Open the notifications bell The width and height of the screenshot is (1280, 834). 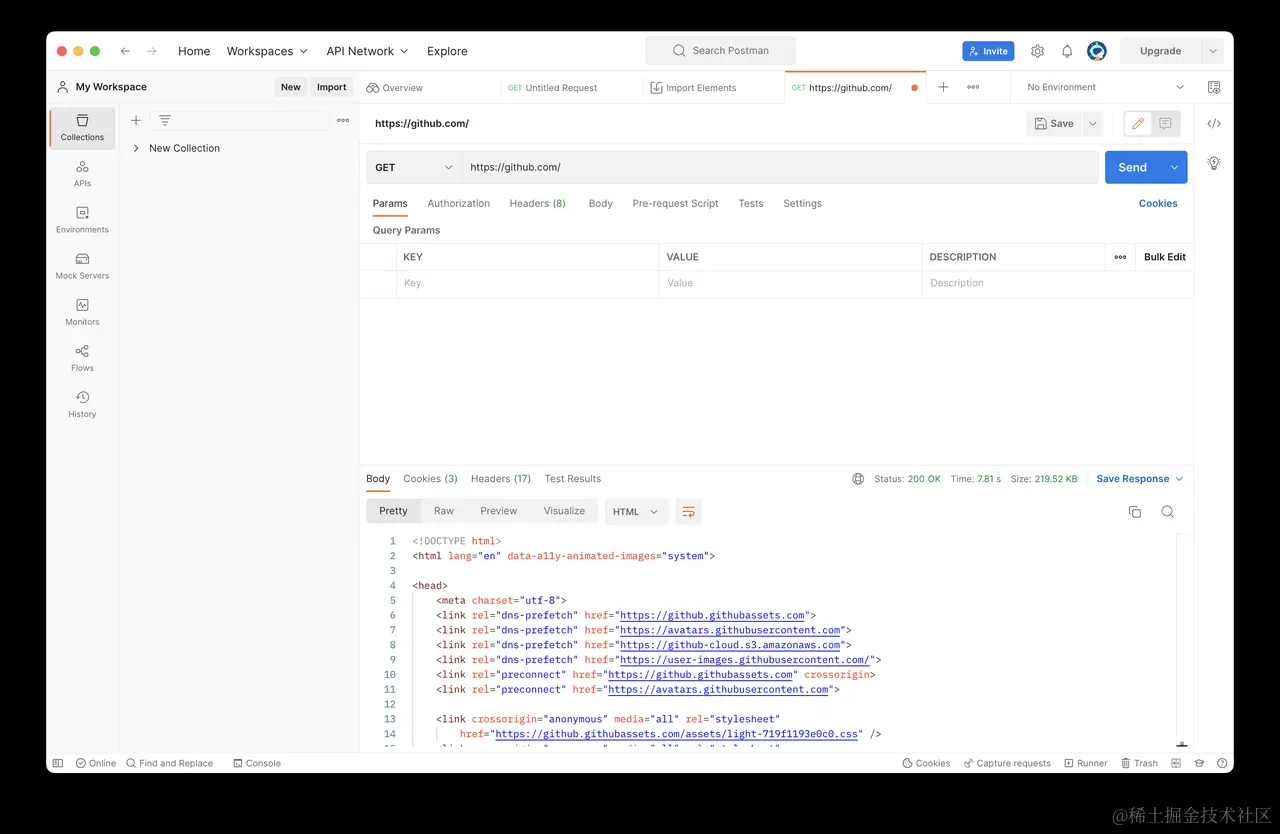point(1067,51)
